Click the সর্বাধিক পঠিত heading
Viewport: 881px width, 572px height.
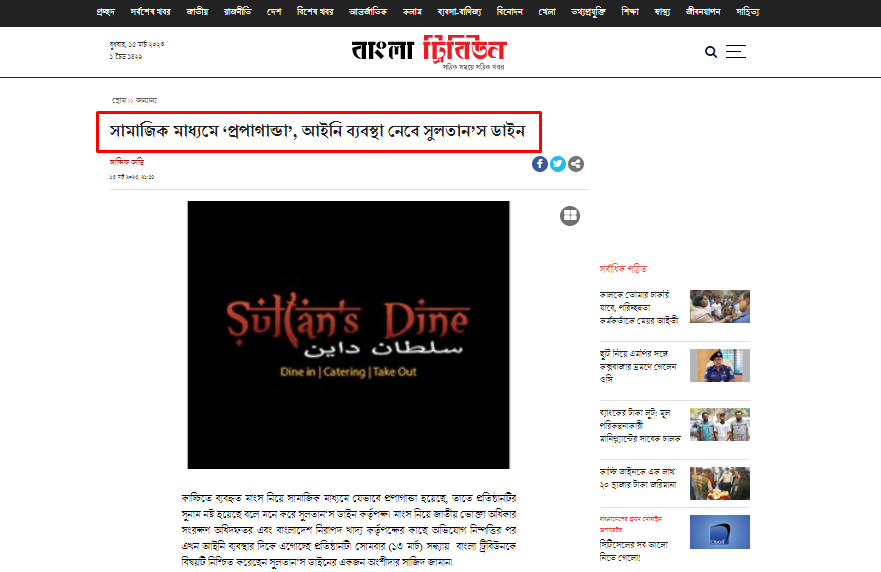click(623, 269)
